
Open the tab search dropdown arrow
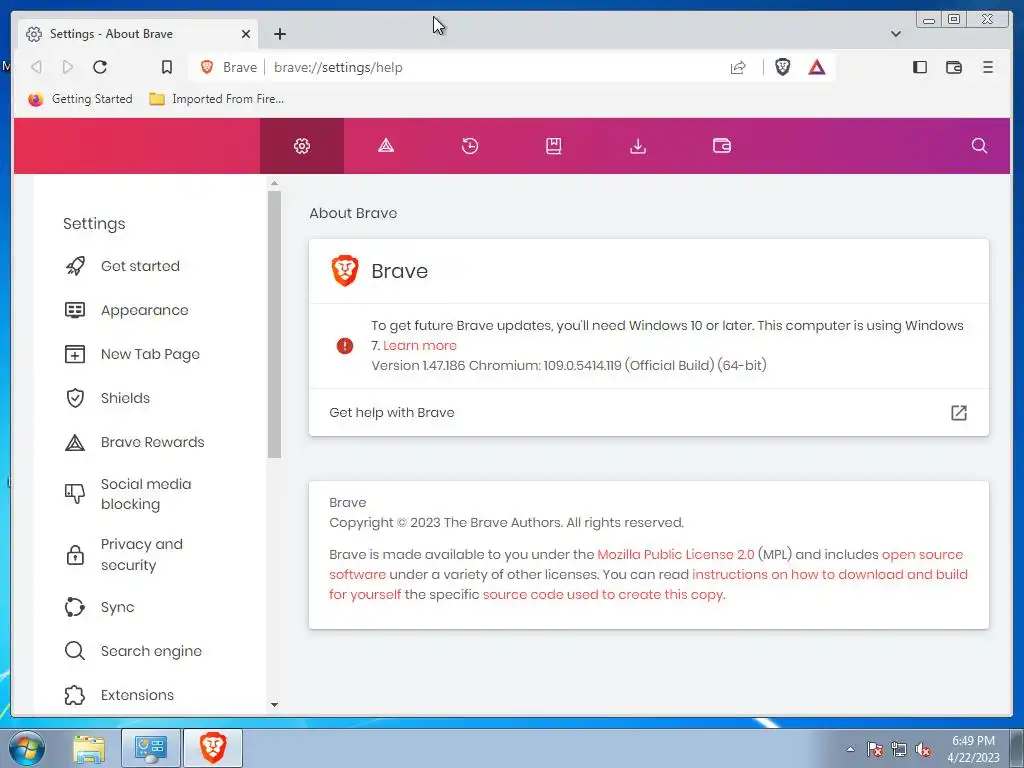[896, 33]
